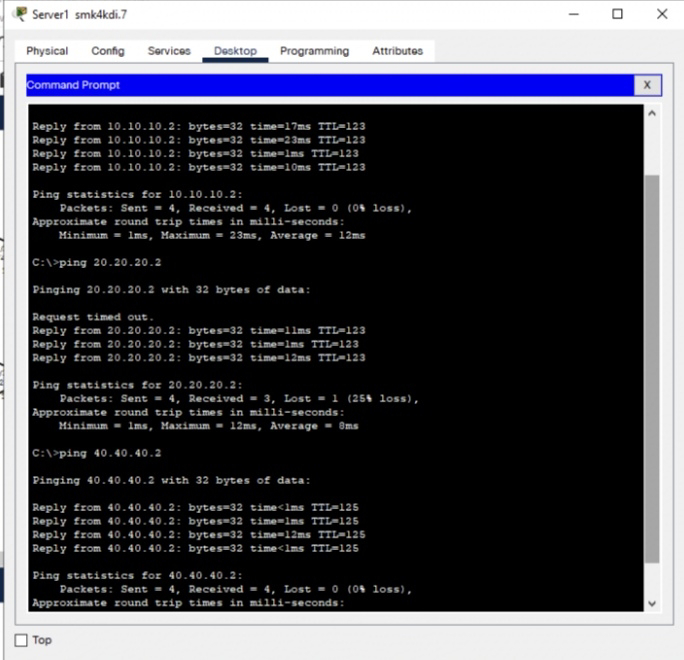Click the 'C:\>ping 40.40.40.2' command line
684x660 pixels.
tap(96, 453)
